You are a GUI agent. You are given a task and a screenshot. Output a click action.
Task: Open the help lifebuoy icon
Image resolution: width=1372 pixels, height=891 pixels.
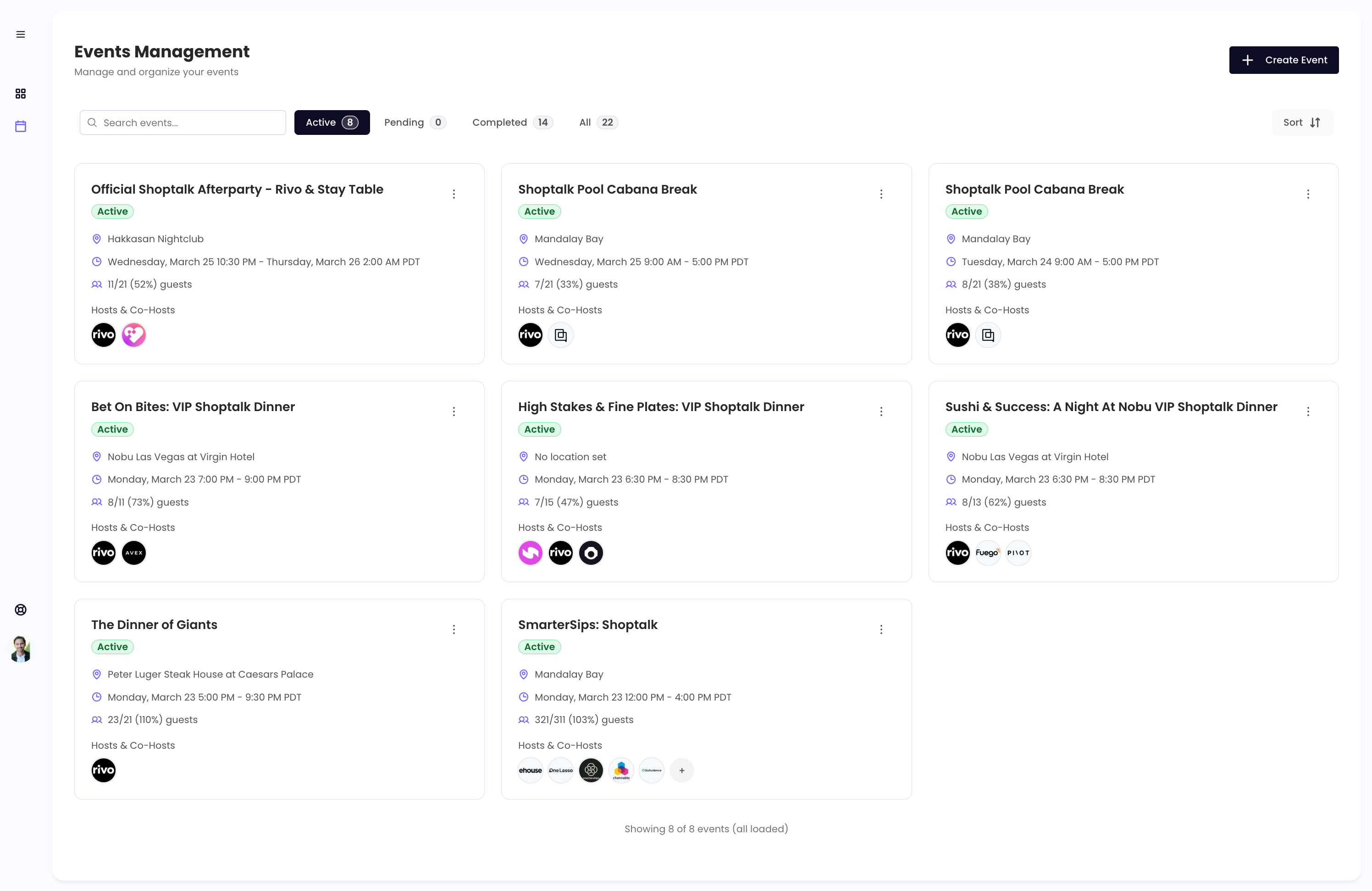pos(21,610)
